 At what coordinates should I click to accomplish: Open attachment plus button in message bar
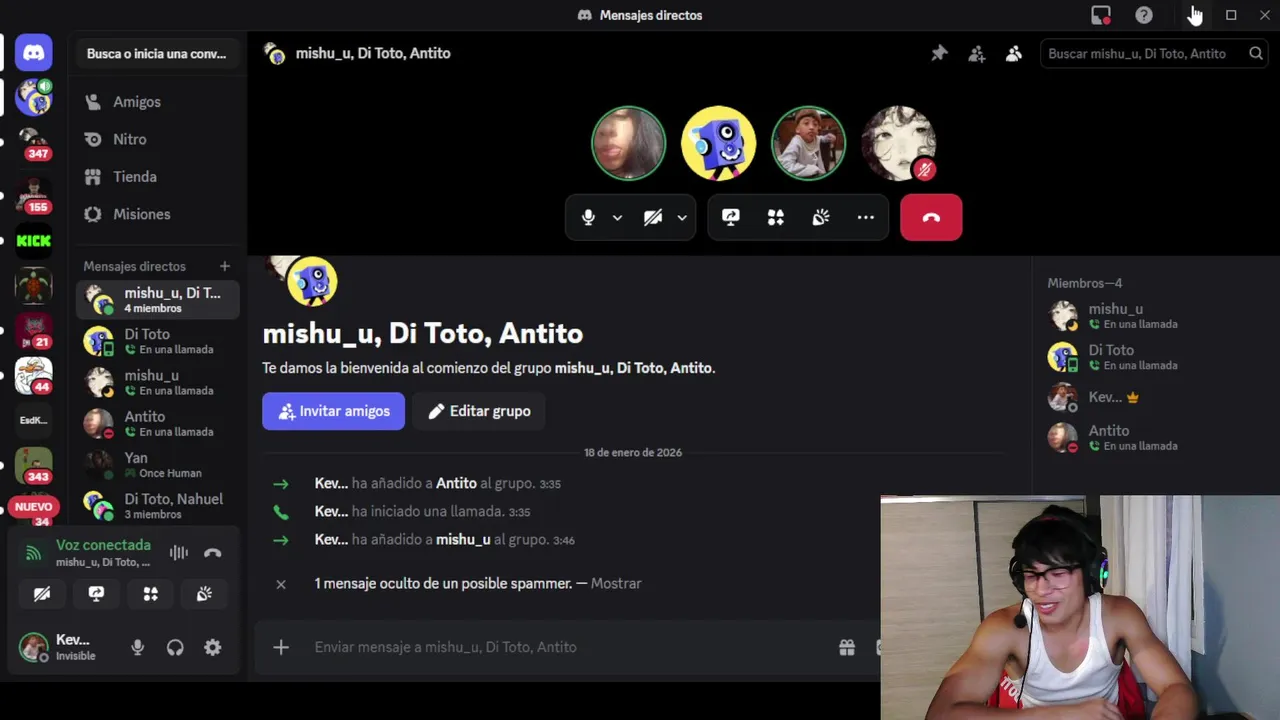281,647
